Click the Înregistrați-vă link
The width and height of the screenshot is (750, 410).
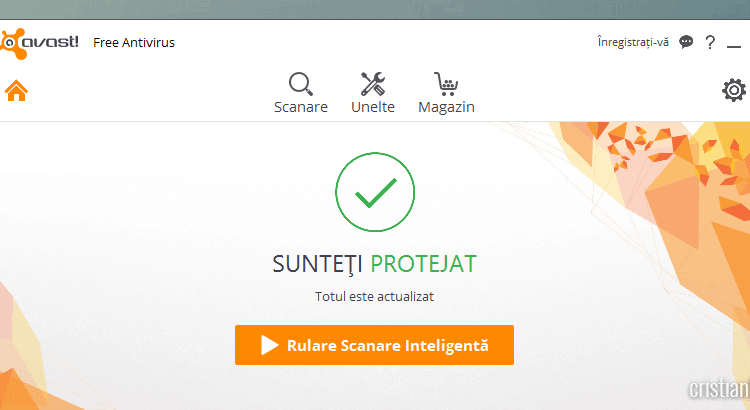pos(632,42)
